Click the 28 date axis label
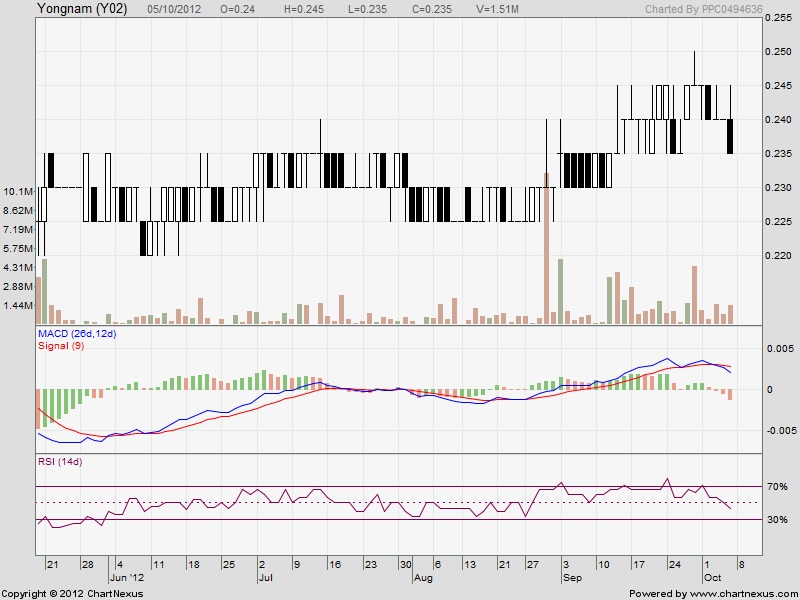 click(88, 565)
